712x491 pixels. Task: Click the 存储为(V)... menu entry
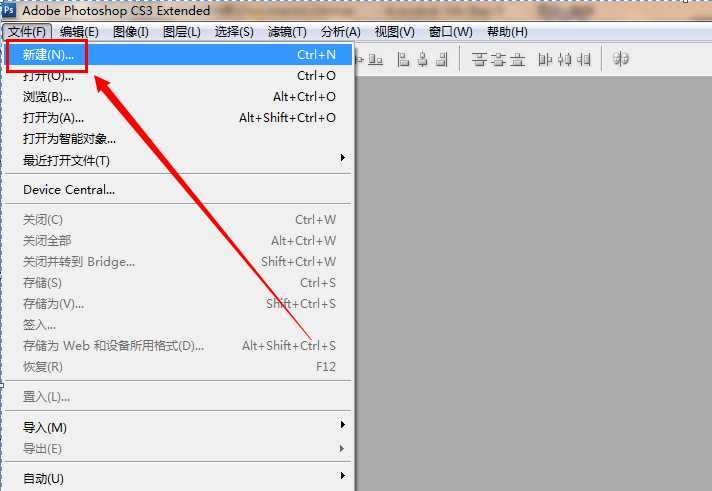179,303
